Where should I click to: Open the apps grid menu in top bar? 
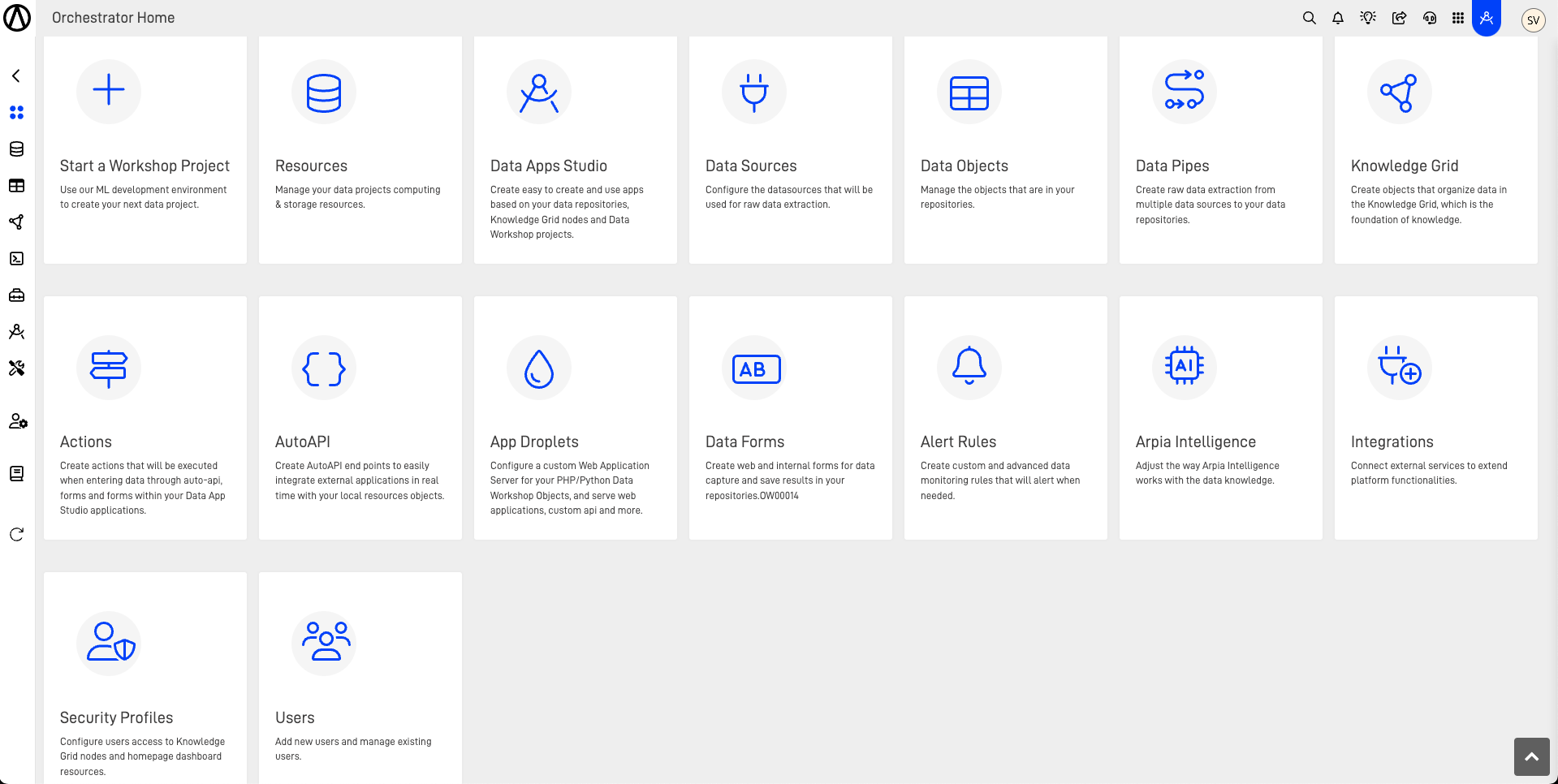click(1458, 18)
